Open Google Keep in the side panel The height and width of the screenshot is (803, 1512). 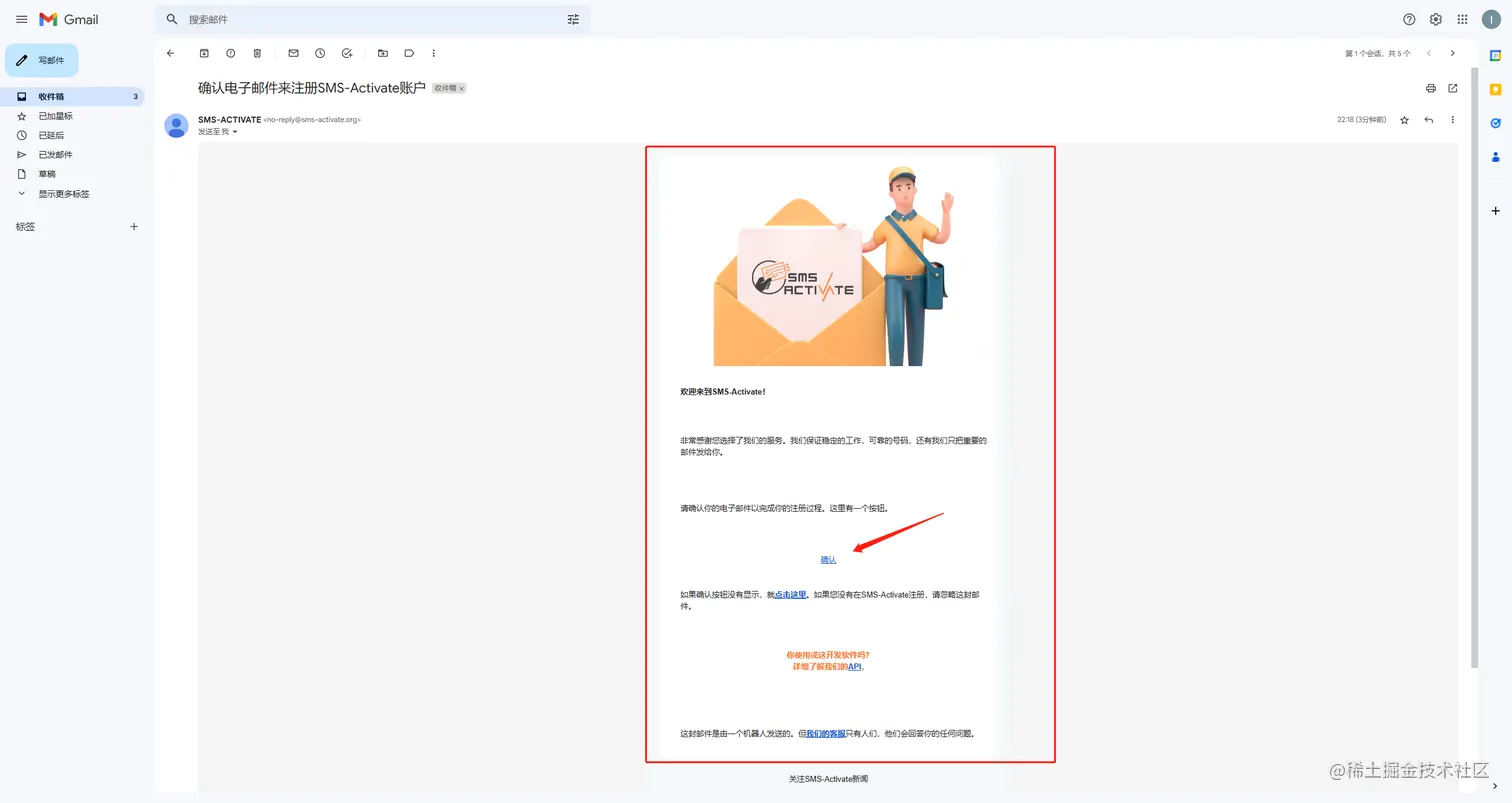point(1495,89)
